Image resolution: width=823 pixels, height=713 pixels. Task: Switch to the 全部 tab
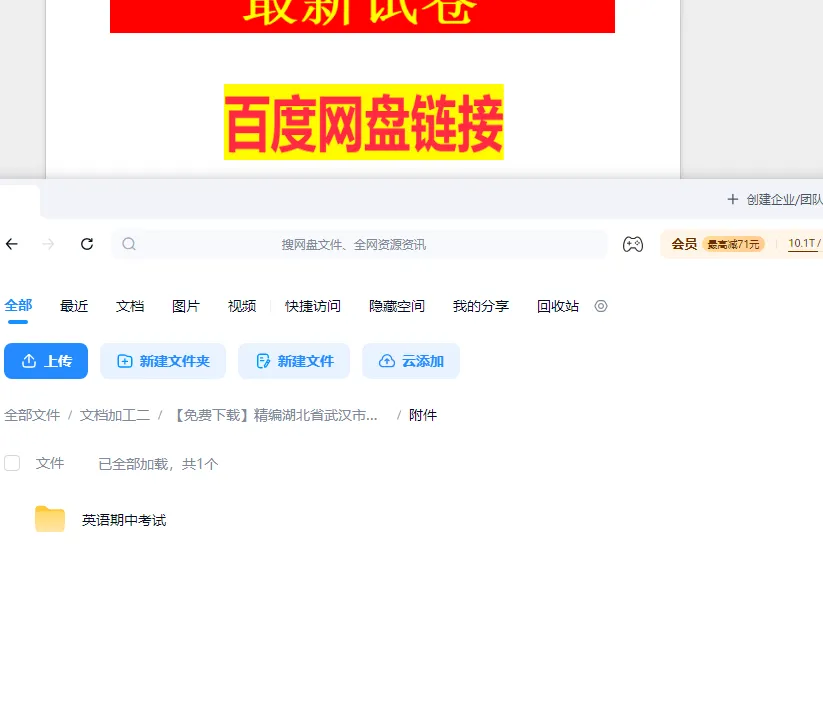pyautogui.click(x=18, y=306)
